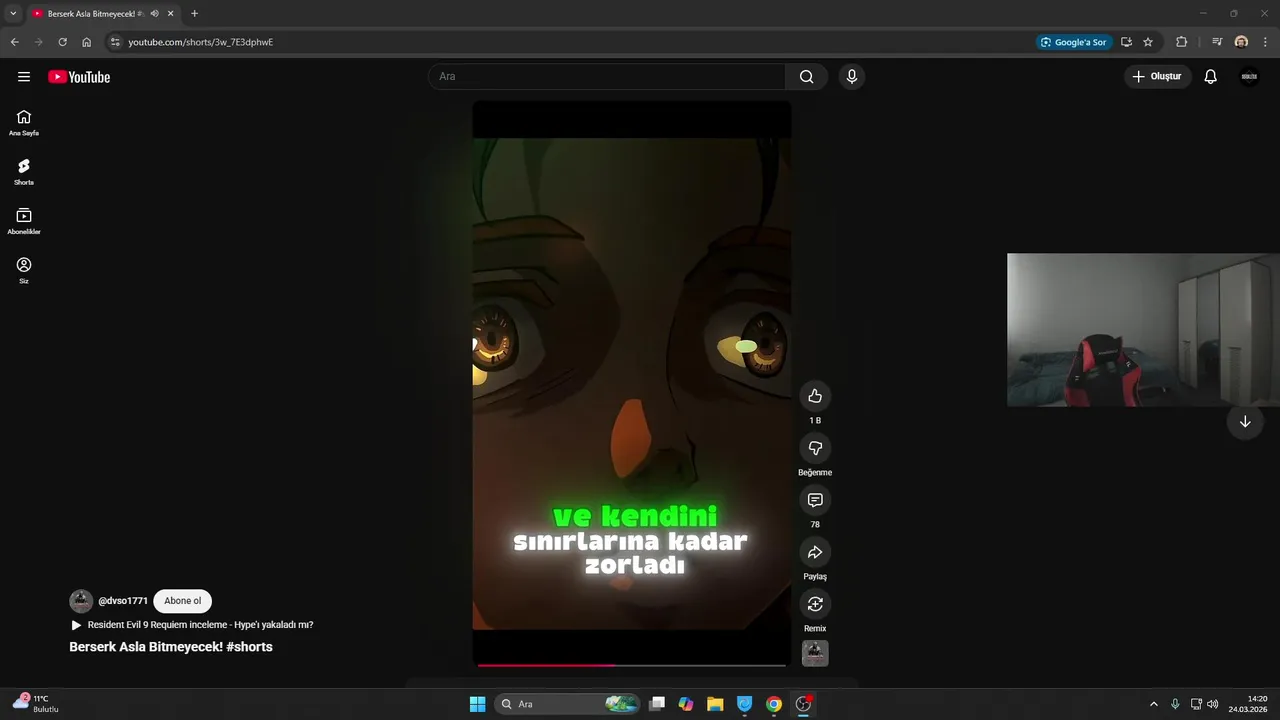Click Google'a Sor in the address bar

tap(1073, 42)
